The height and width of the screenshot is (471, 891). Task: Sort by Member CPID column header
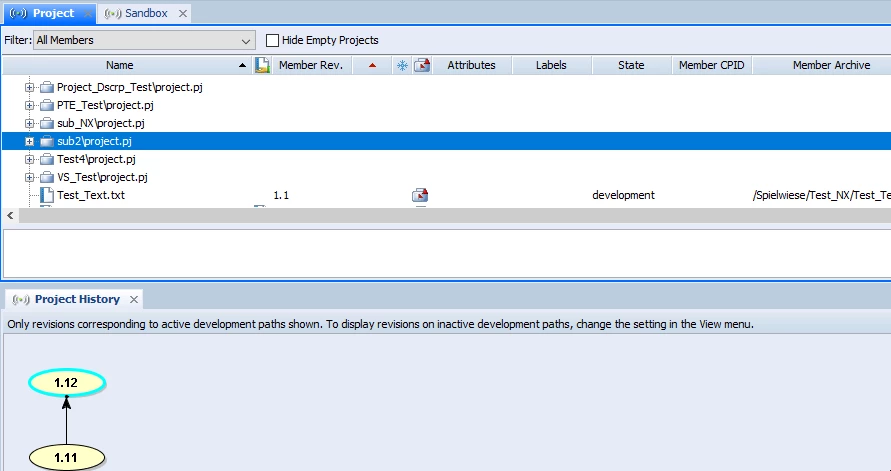point(711,65)
